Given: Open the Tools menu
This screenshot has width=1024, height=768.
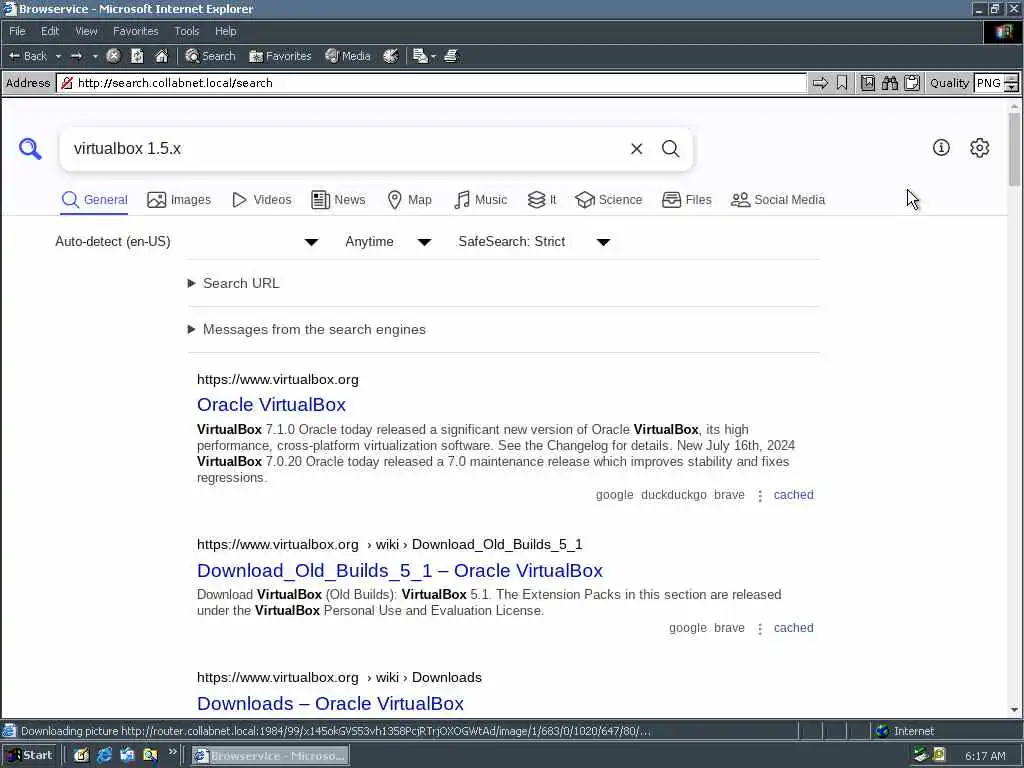Looking at the screenshot, I should tap(186, 31).
